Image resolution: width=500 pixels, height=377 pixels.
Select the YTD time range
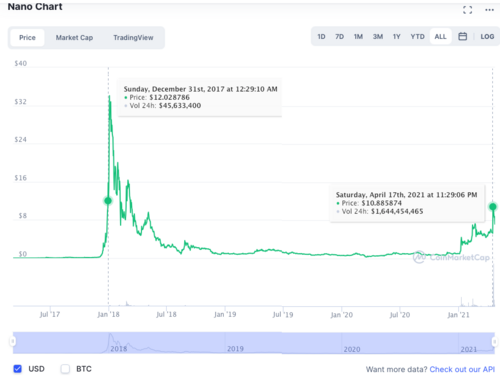417,37
